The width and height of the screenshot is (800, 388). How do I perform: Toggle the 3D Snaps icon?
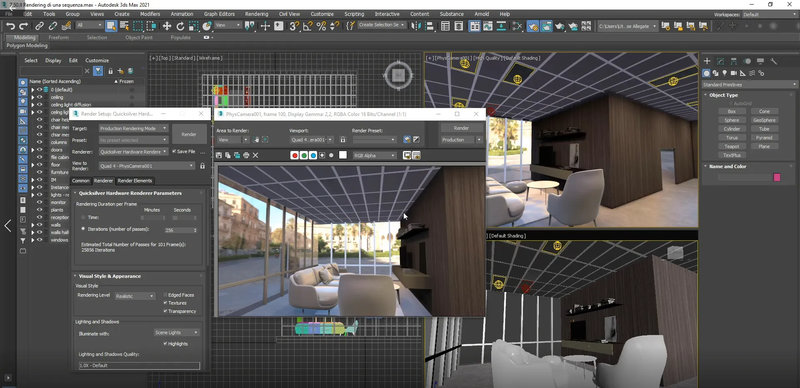(x=294, y=26)
